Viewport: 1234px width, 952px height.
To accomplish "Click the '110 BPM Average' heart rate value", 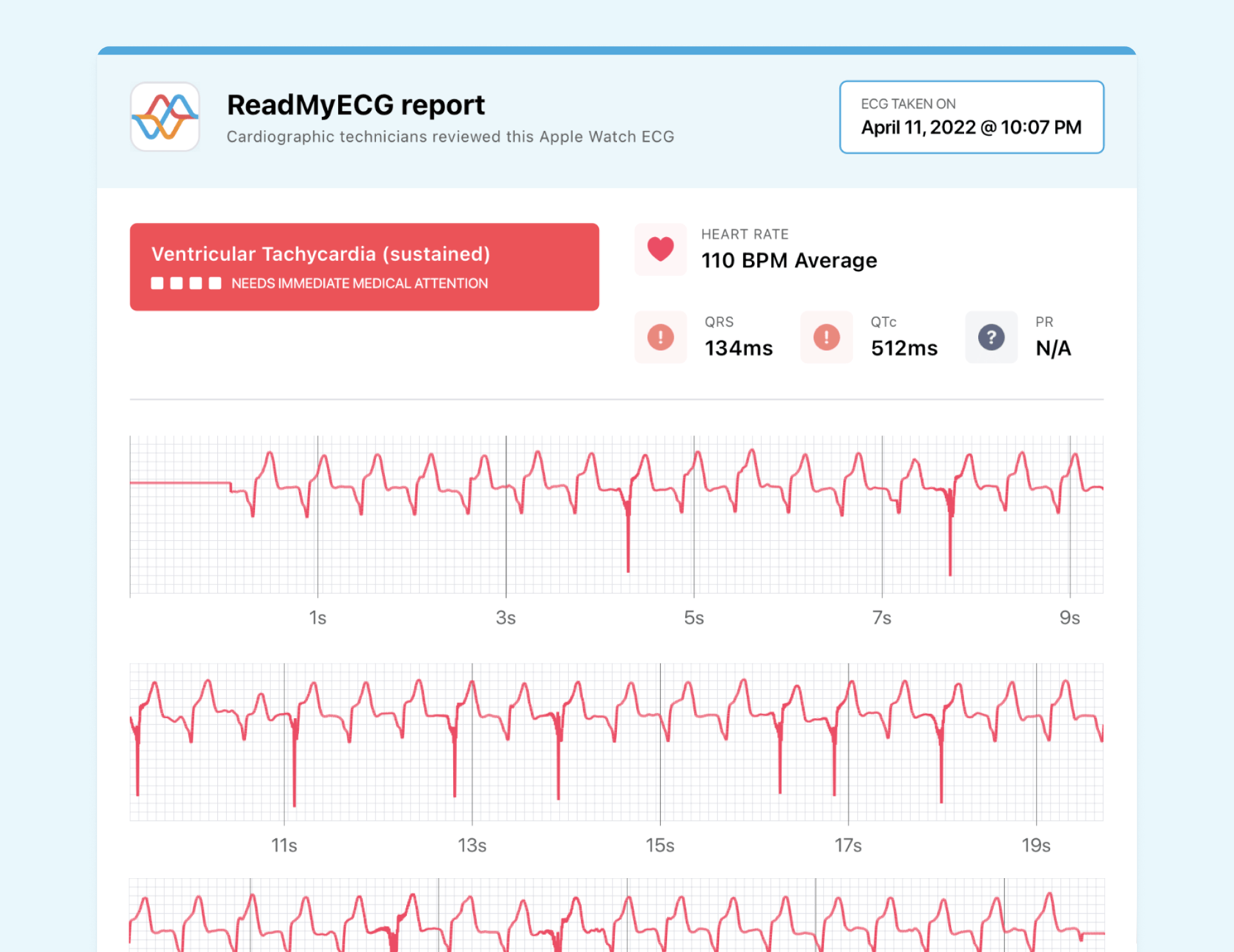I will [x=789, y=261].
